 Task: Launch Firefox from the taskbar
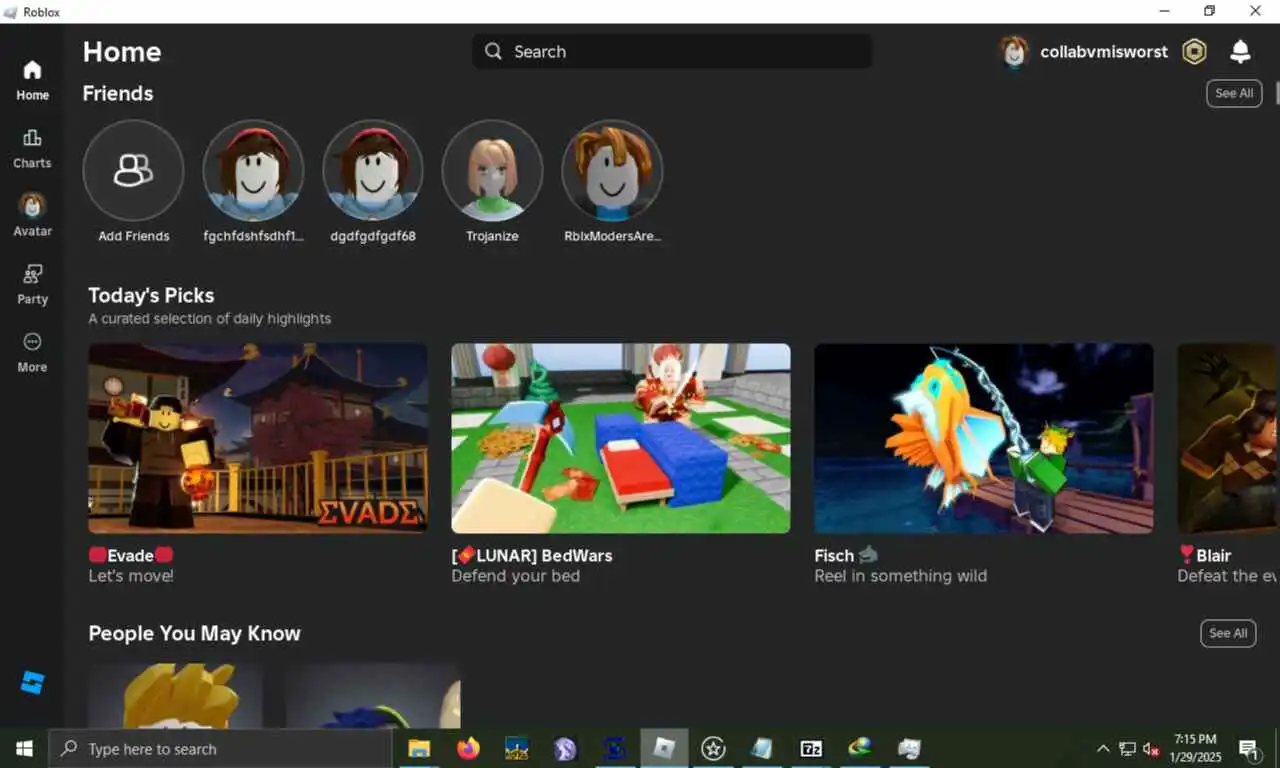coord(468,748)
